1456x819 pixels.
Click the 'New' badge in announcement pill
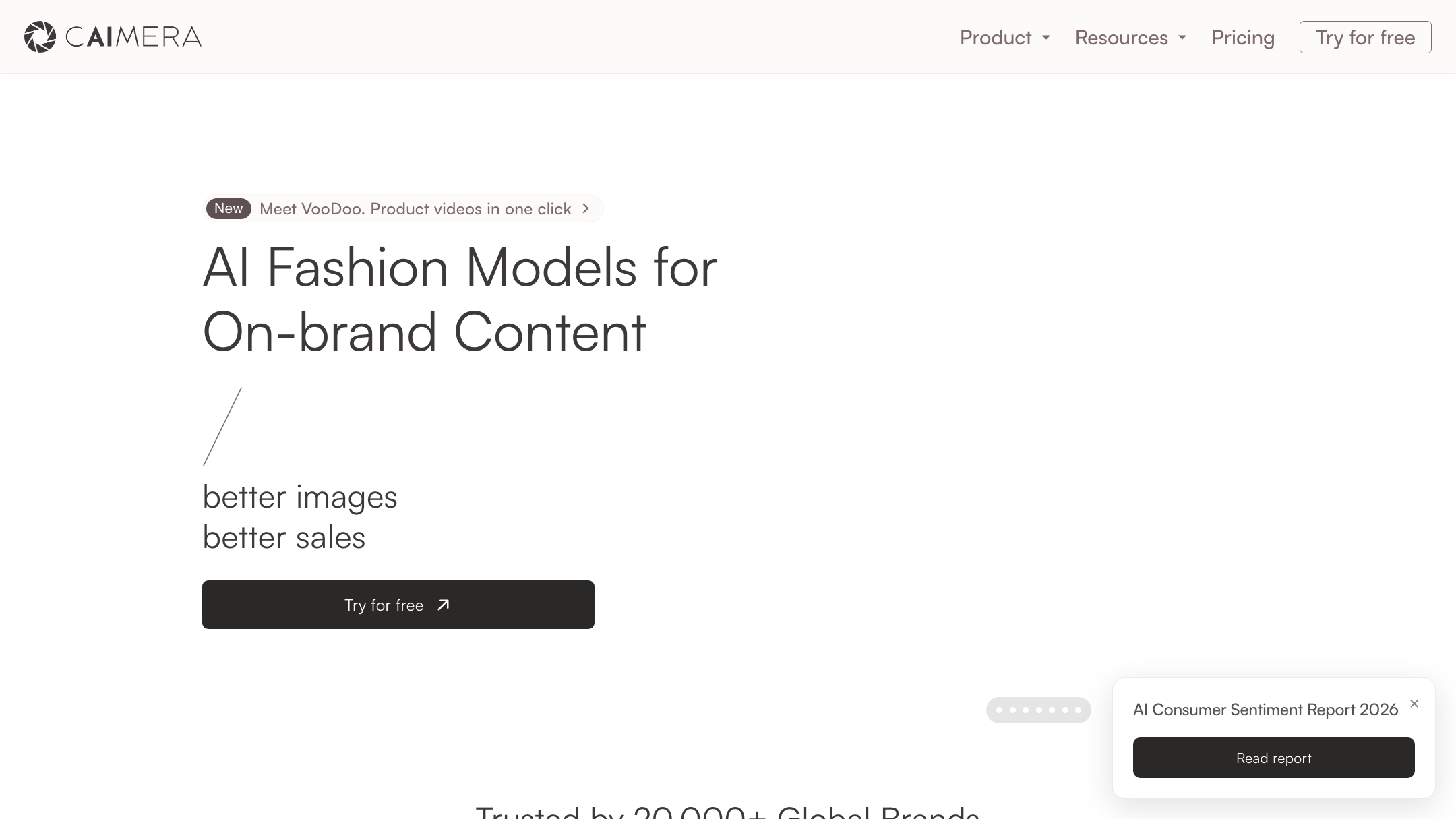(229, 208)
